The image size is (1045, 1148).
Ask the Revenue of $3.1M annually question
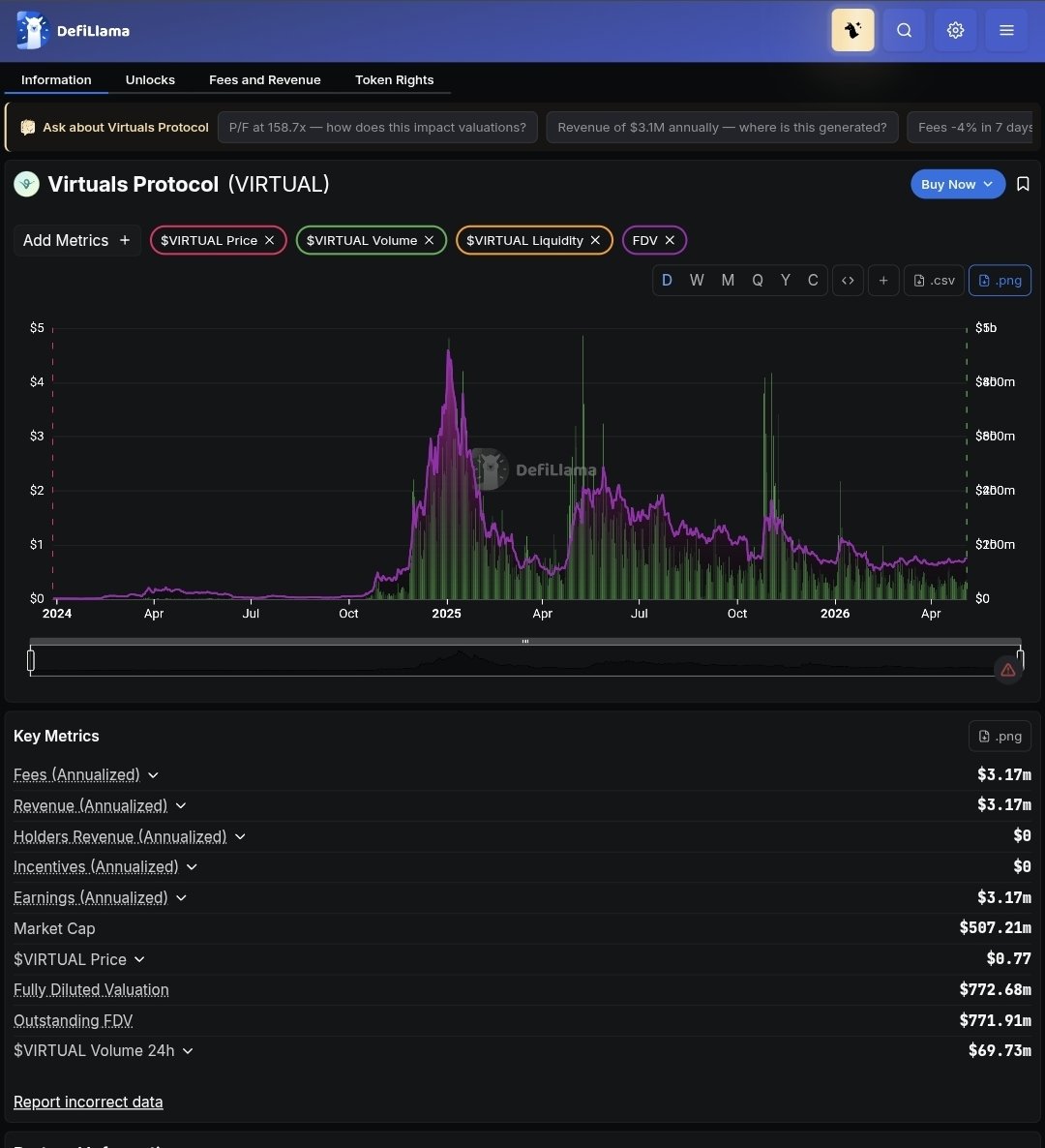722,128
